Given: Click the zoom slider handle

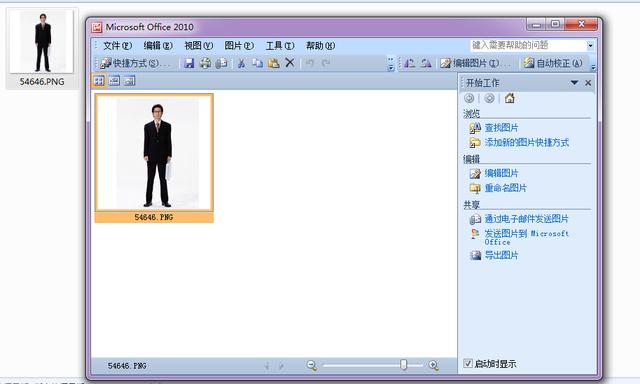Looking at the screenshot, I should tap(403, 364).
